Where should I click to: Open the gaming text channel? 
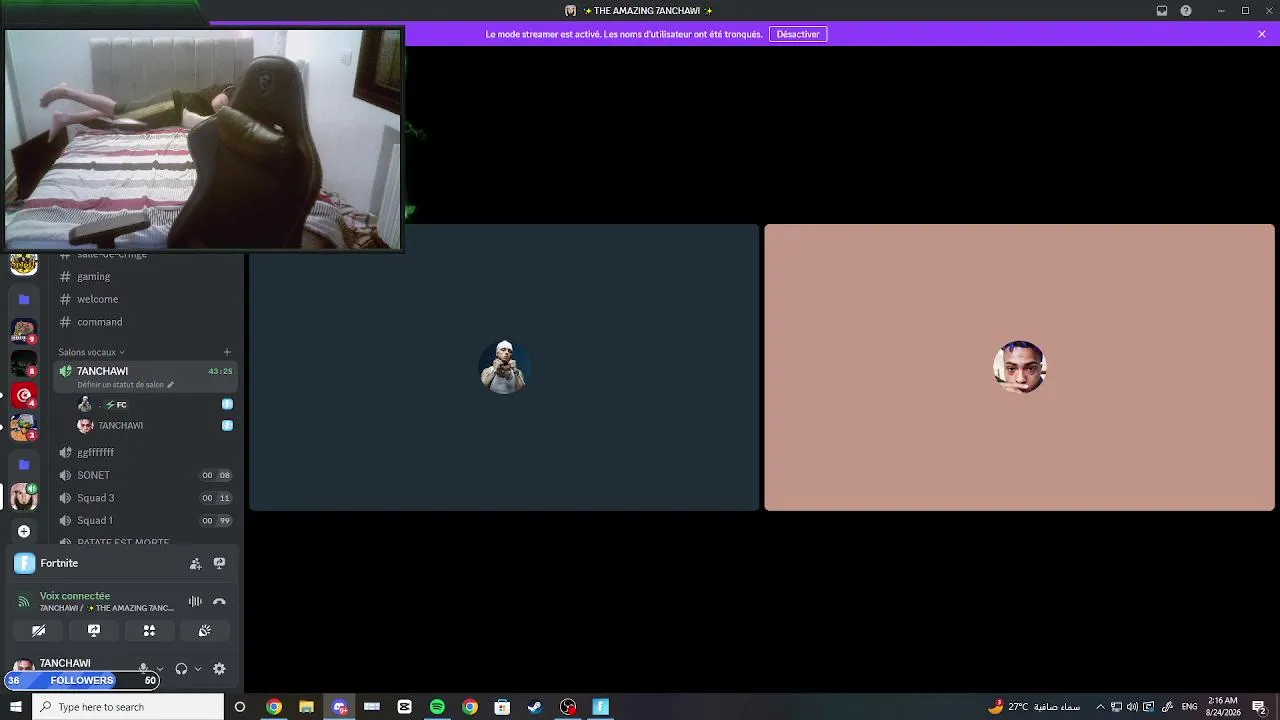click(x=145, y=276)
